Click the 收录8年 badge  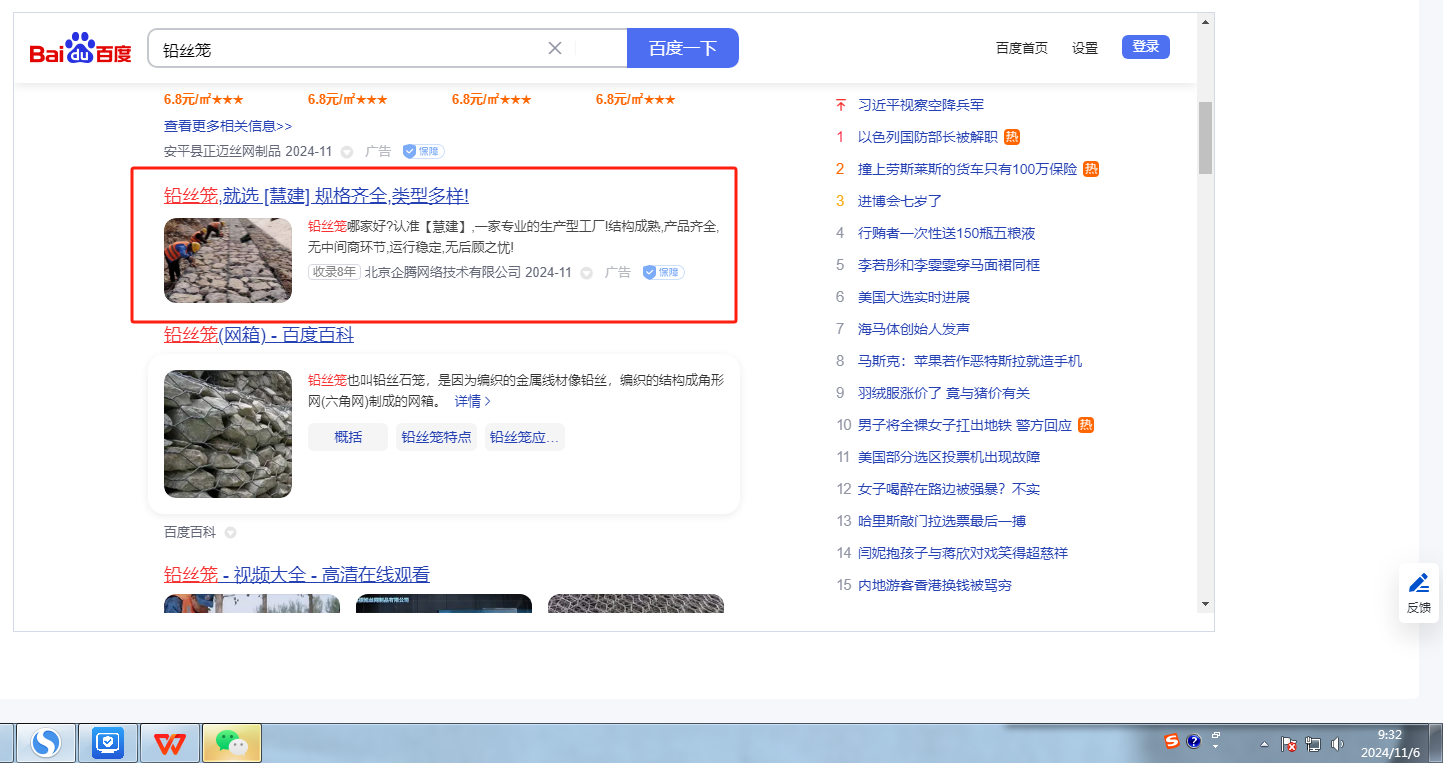click(x=334, y=272)
